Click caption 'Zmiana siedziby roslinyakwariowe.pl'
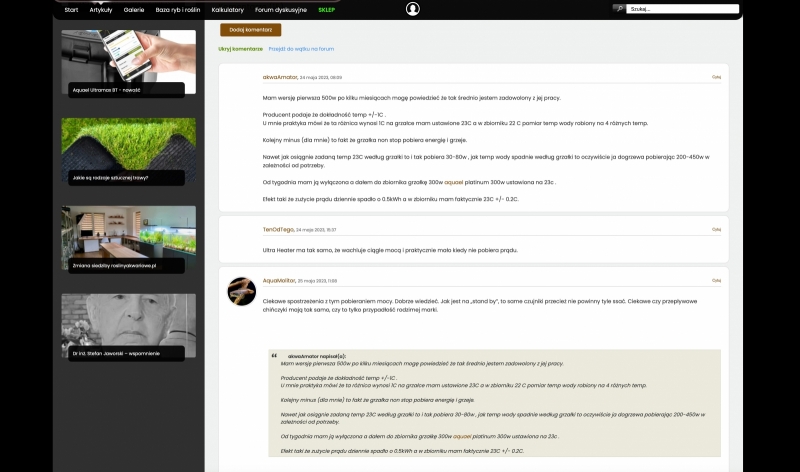The image size is (800, 472). coord(114,266)
